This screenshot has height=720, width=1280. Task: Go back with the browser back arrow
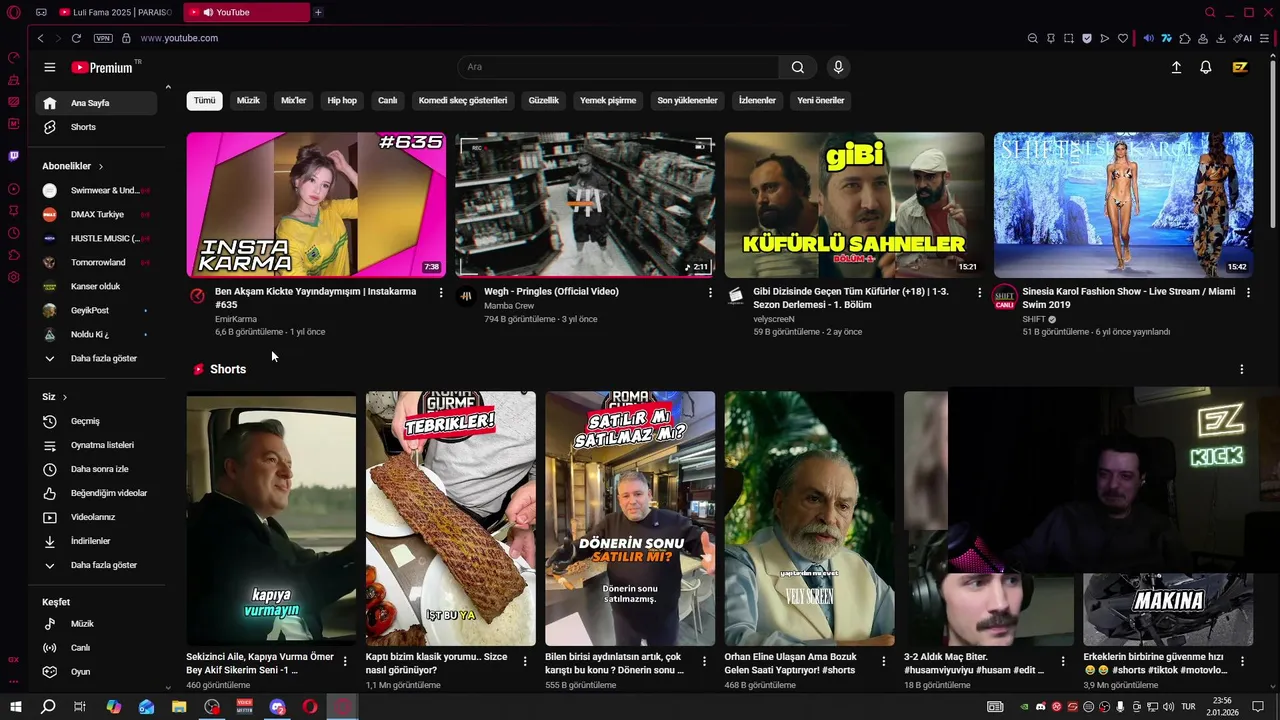click(40, 38)
